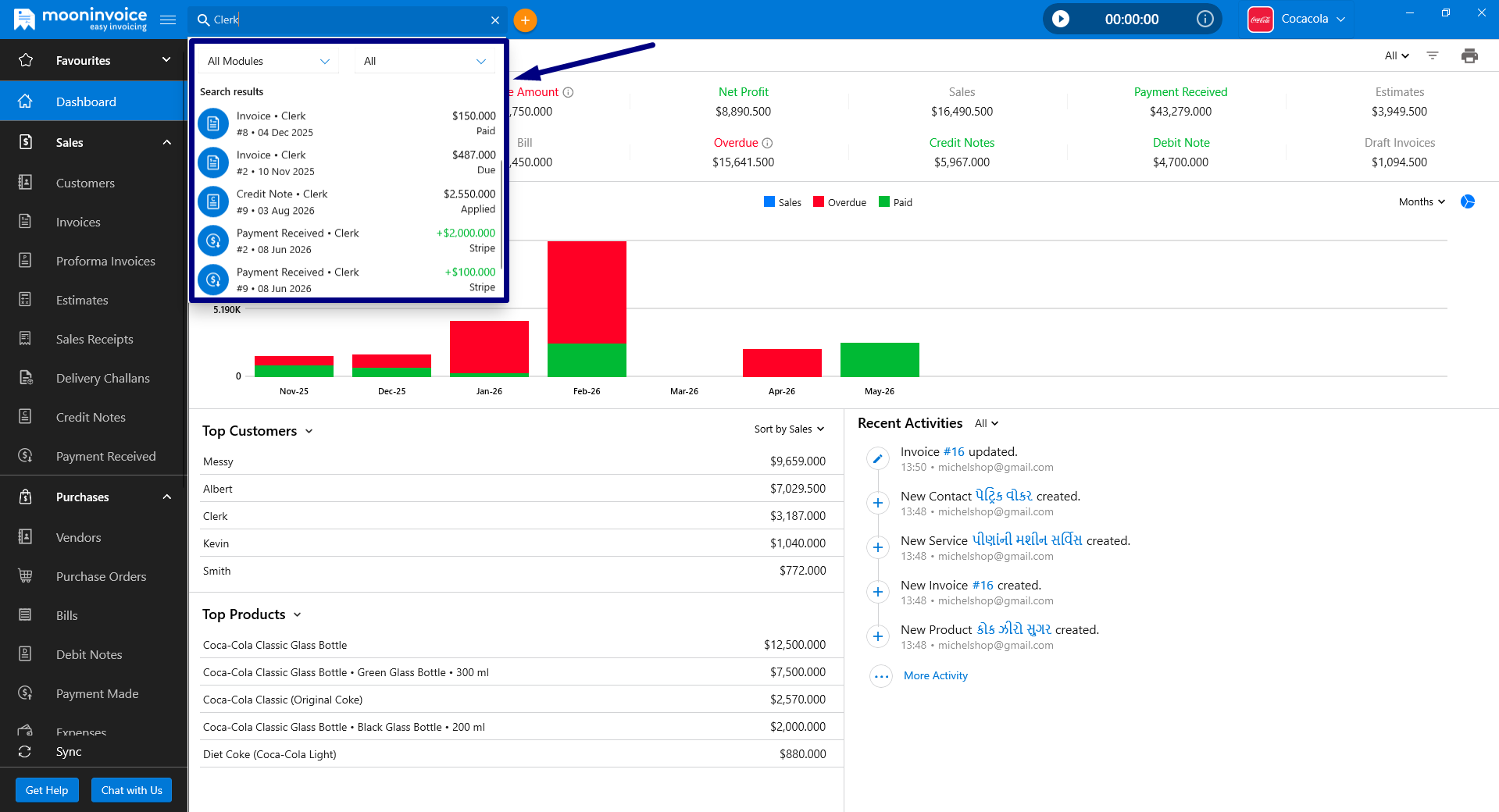This screenshot has width=1499, height=812.
Task: Click the Sales Receipts sidebar icon
Action: point(25,339)
